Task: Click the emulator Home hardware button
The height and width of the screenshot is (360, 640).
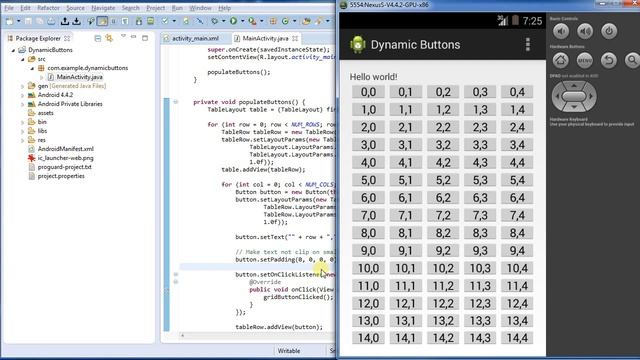Action: click(561, 60)
